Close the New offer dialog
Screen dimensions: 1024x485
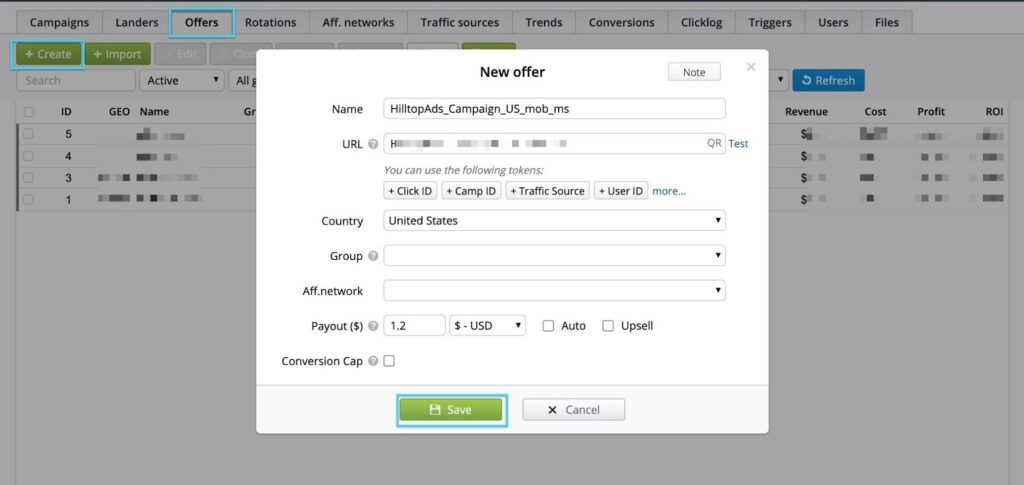(751, 68)
